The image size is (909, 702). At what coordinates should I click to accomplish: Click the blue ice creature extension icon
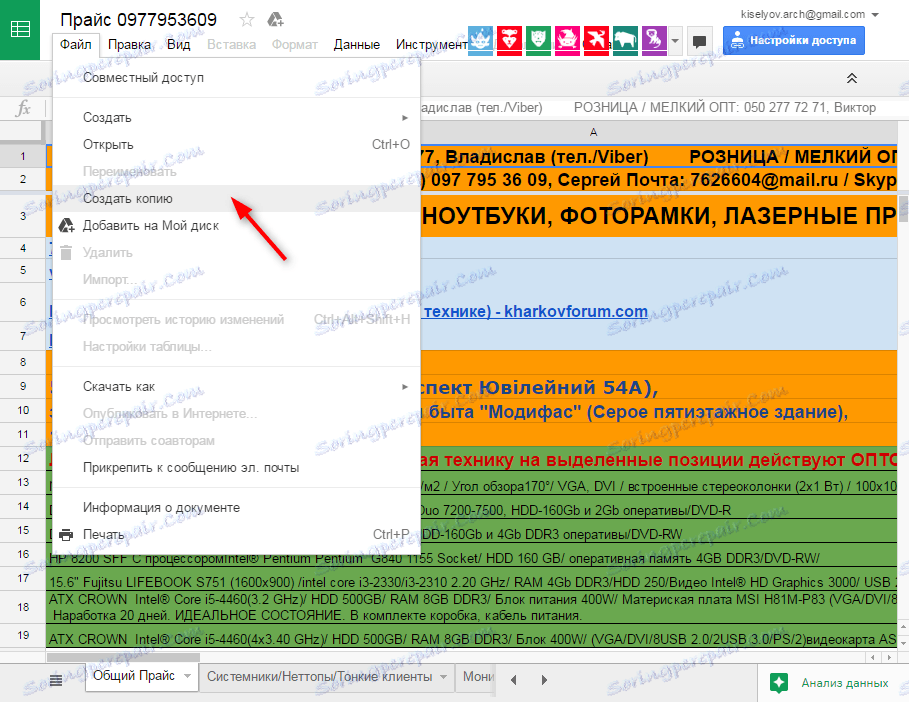(x=480, y=40)
